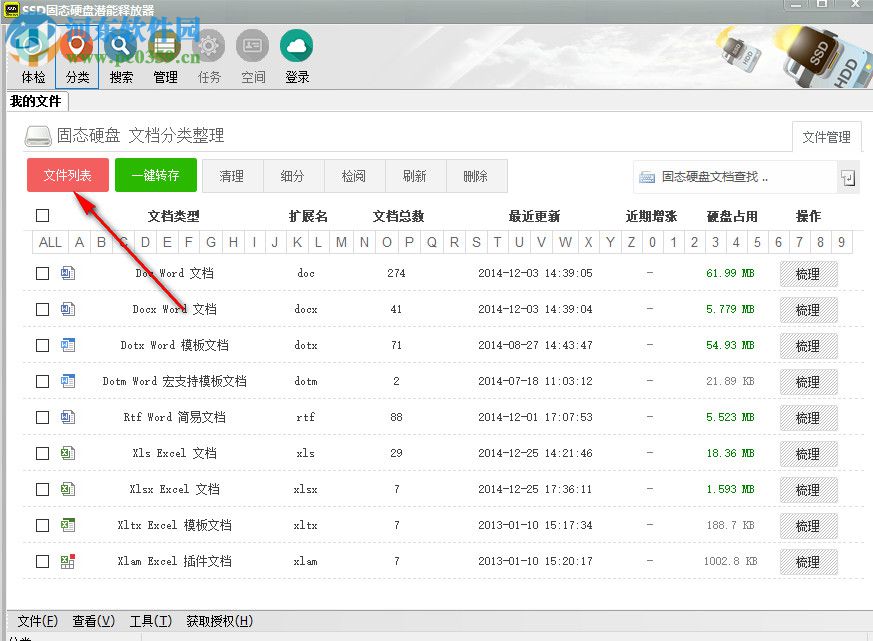Click the Xltx template file icon

pyautogui.click(x=68, y=525)
